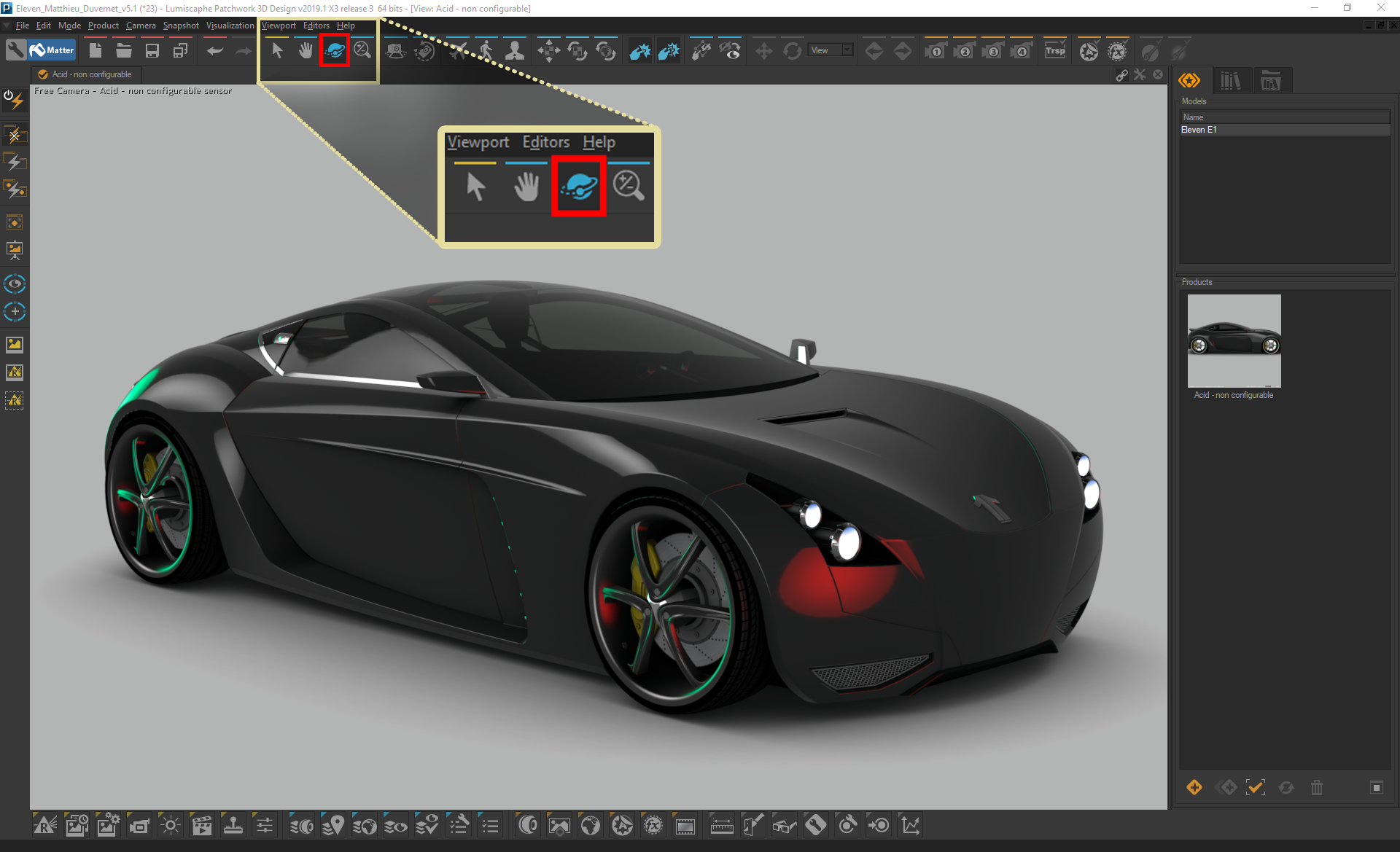Screen dimensions: 1400x852
Task: Open the Camera menu
Action: click(141, 26)
